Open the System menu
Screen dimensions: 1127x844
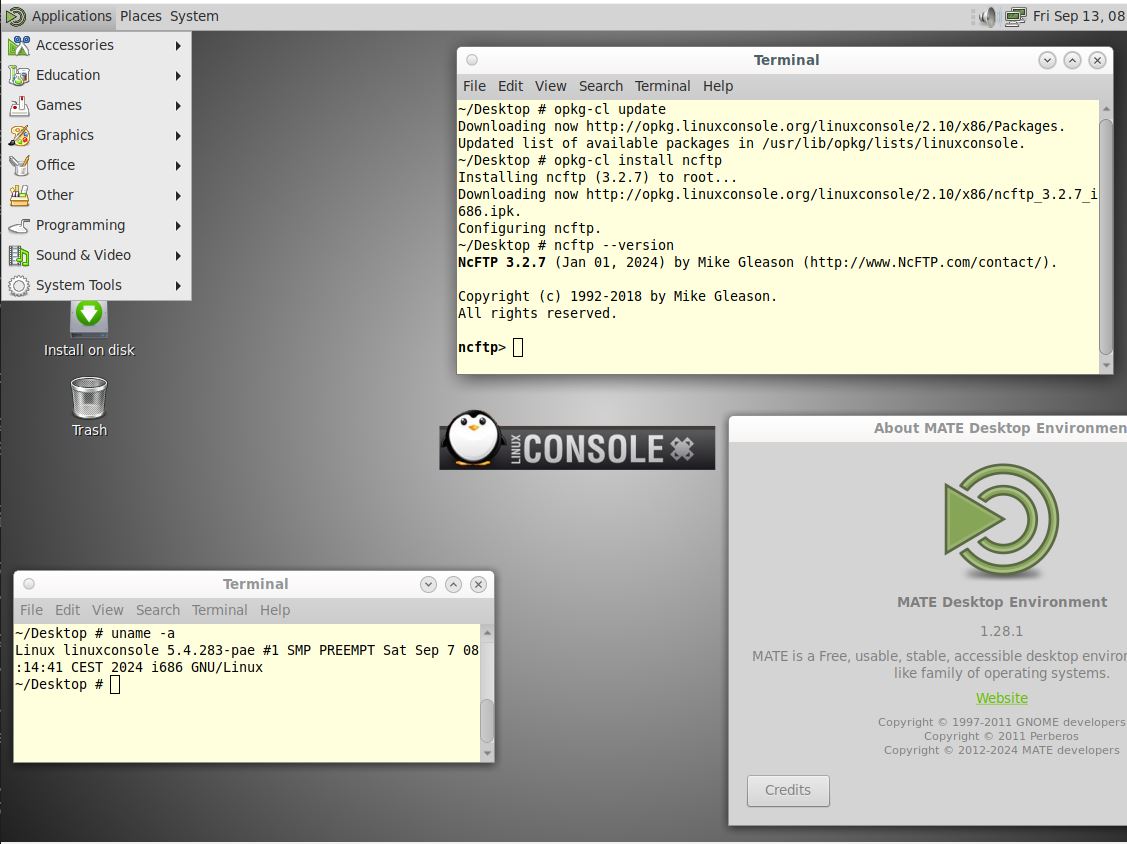point(194,16)
